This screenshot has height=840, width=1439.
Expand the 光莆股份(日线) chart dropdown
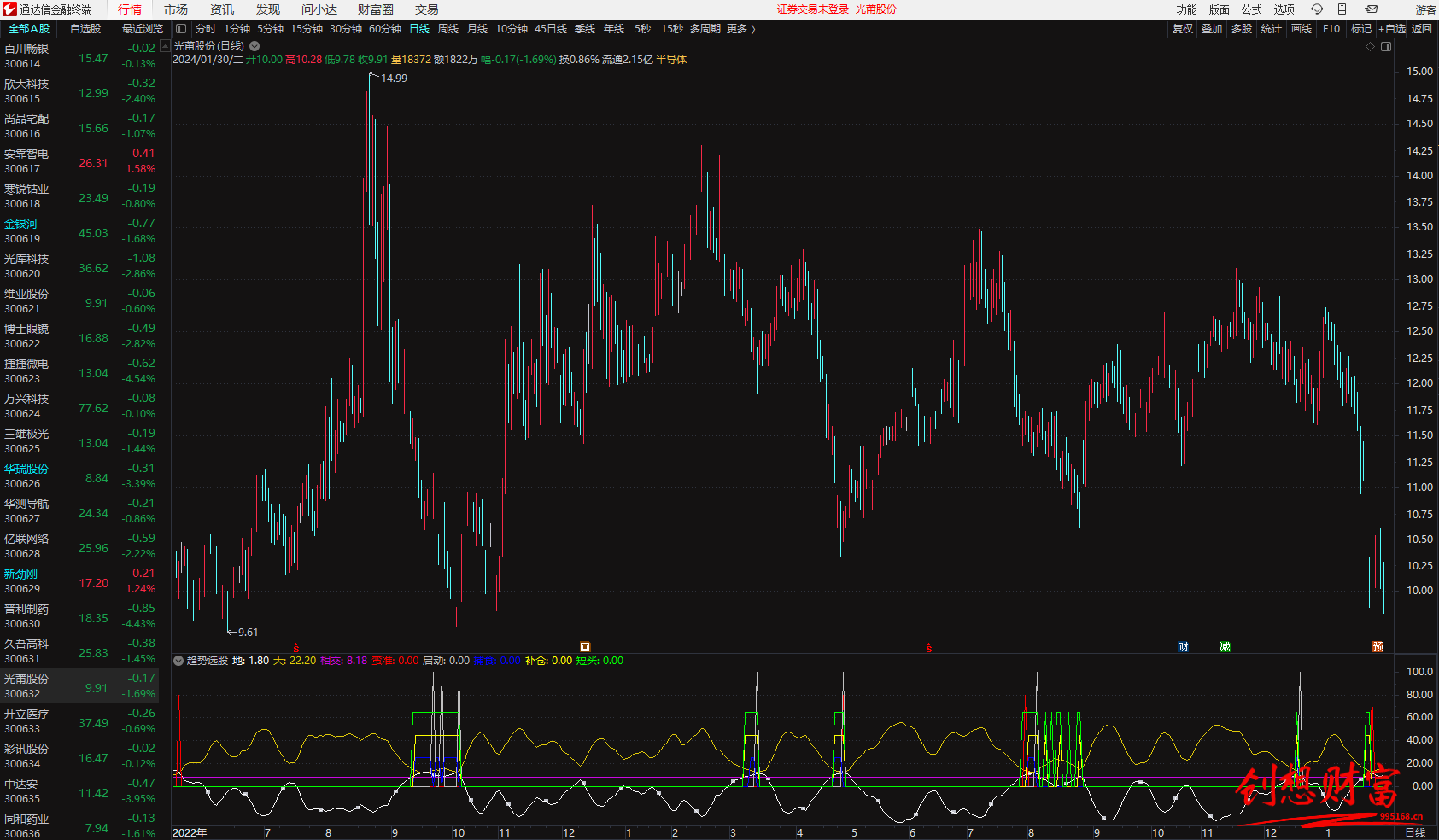coord(254,46)
